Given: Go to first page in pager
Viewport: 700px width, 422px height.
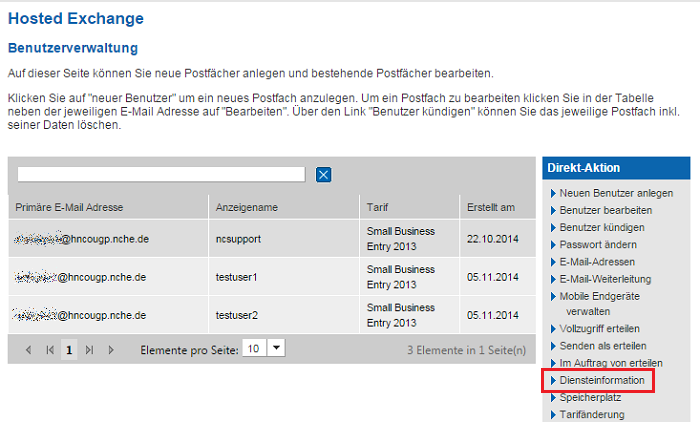Looking at the screenshot, I should 49,350.
